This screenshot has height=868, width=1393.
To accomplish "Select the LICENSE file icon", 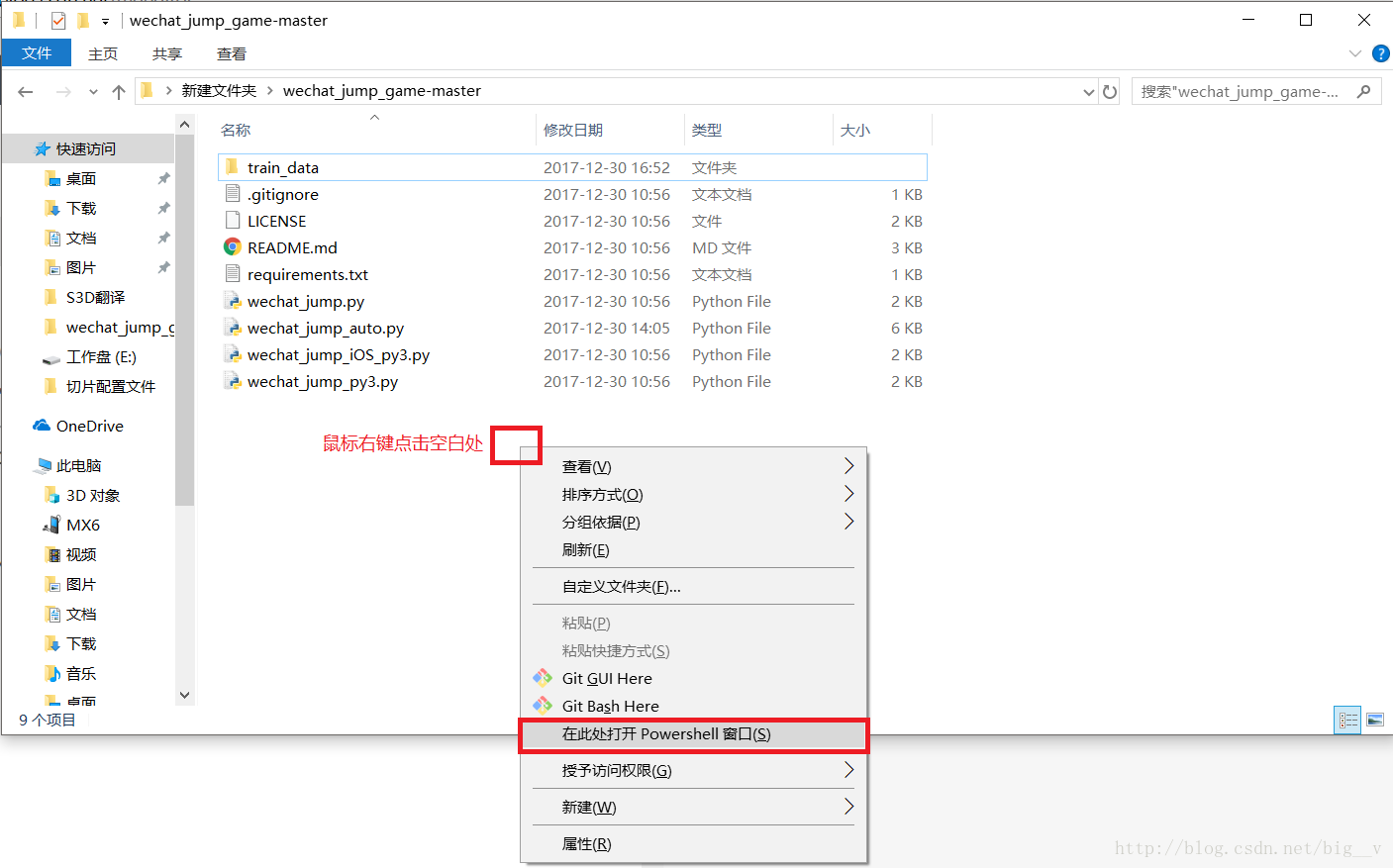I will (x=233, y=221).
